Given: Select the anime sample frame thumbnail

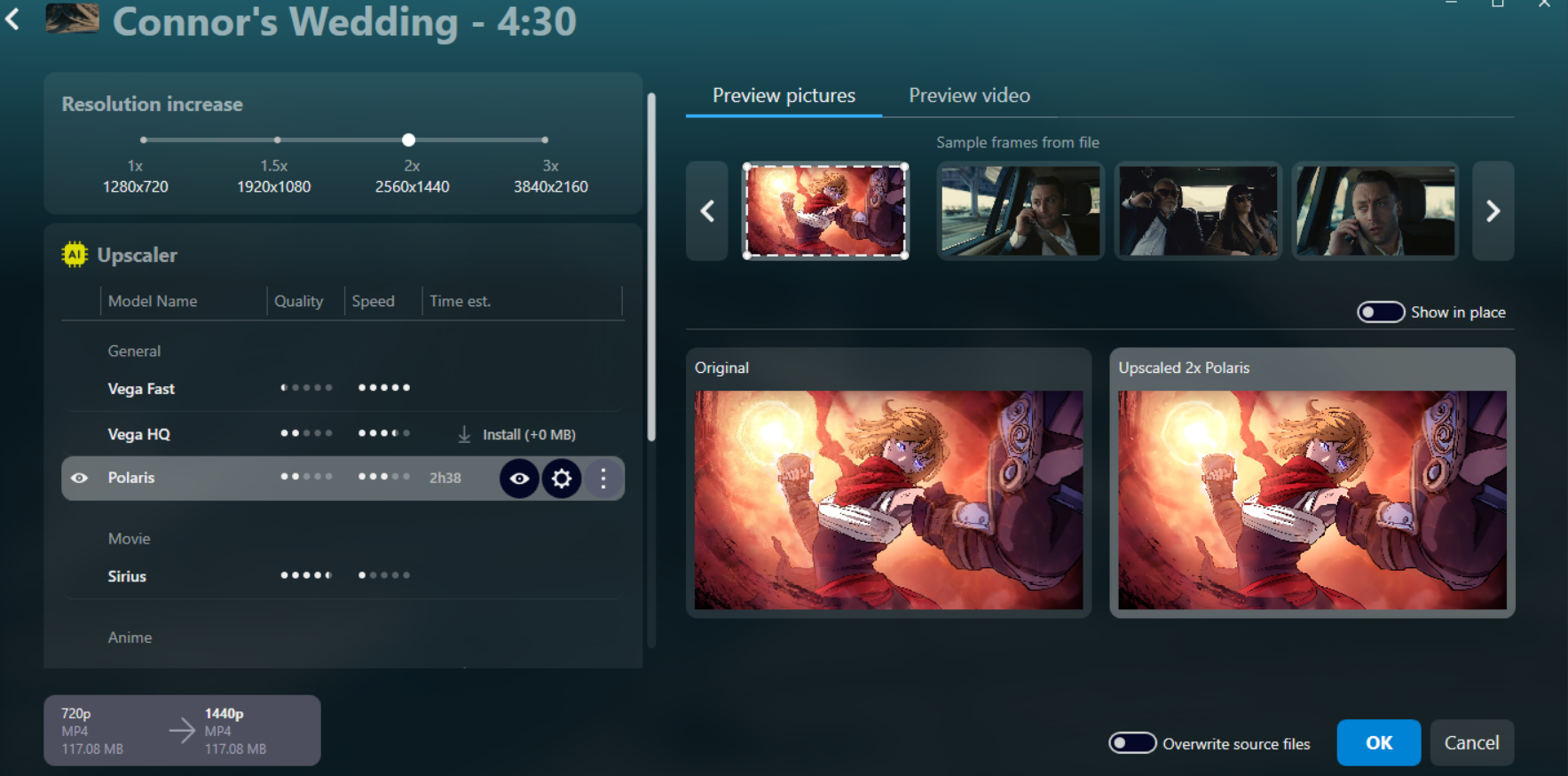Looking at the screenshot, I should coord(825,211).
